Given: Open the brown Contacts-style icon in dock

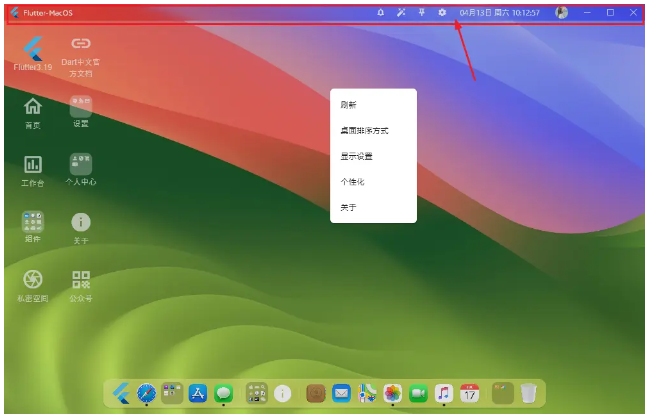Looking at the screenshot, I should coord(316,393).
